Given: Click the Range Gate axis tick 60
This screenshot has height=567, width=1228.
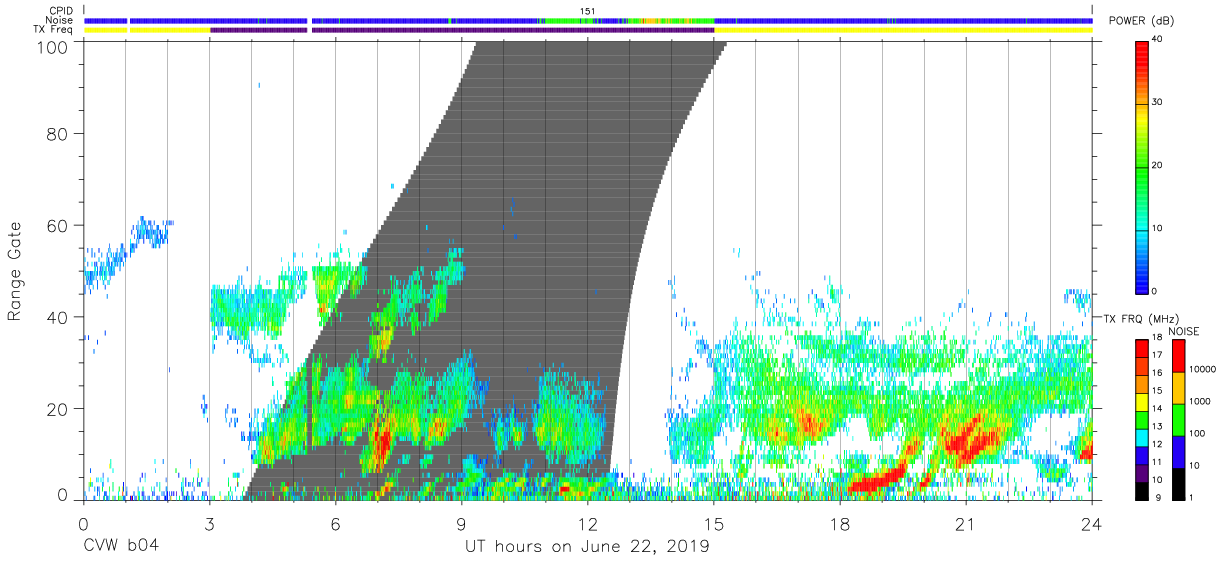Looking at the screenshot, I should (x=58, y=225).
